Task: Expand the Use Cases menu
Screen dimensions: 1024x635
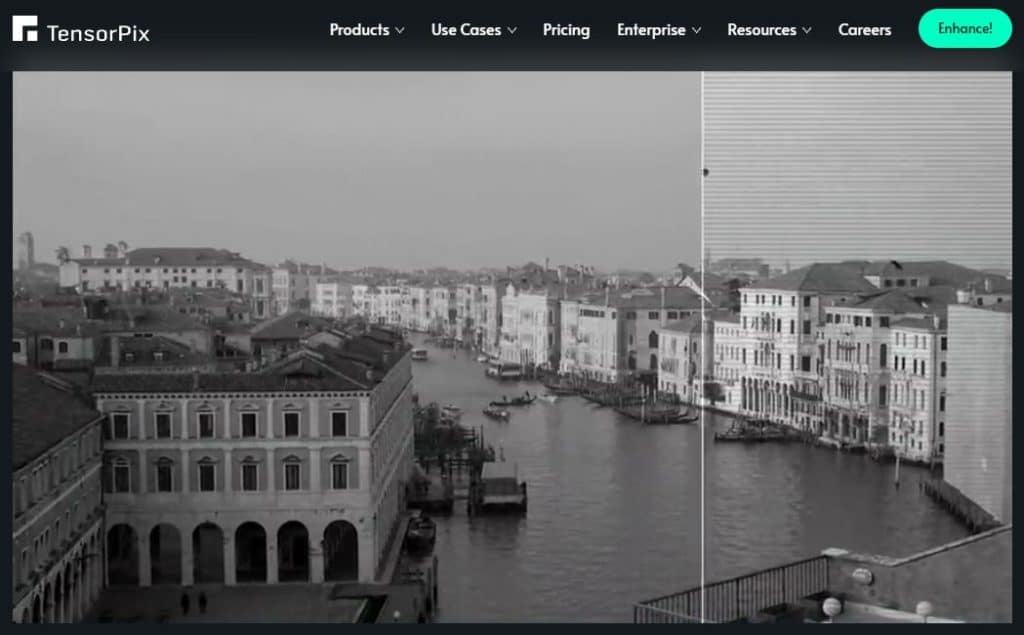Action: click(x=465, y=30)
